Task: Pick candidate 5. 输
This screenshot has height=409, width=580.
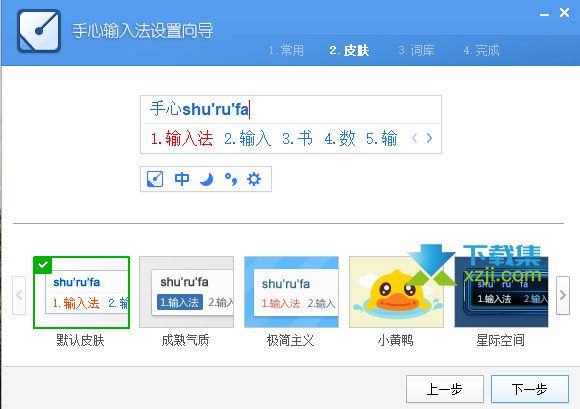Action: click(x=381, y=139)
